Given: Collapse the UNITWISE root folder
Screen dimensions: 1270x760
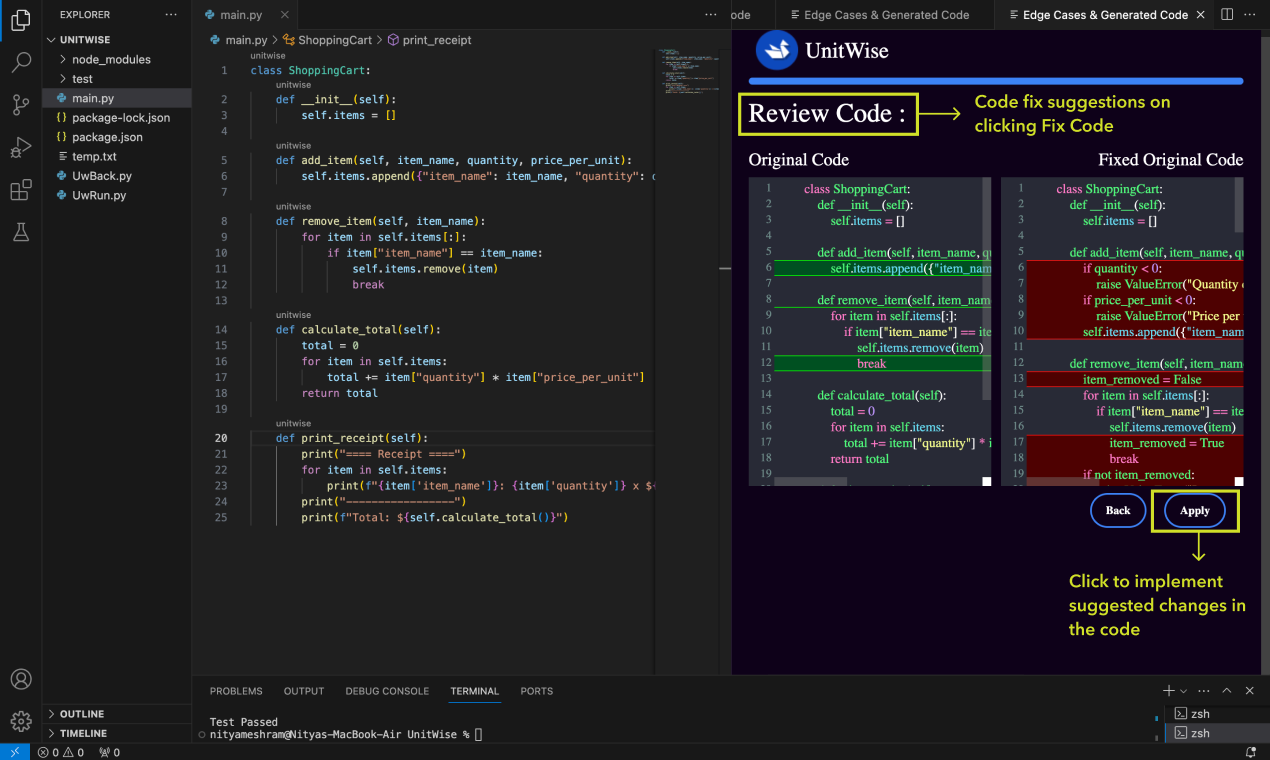Looking at the screenshot, I should [x=116, y=40].
